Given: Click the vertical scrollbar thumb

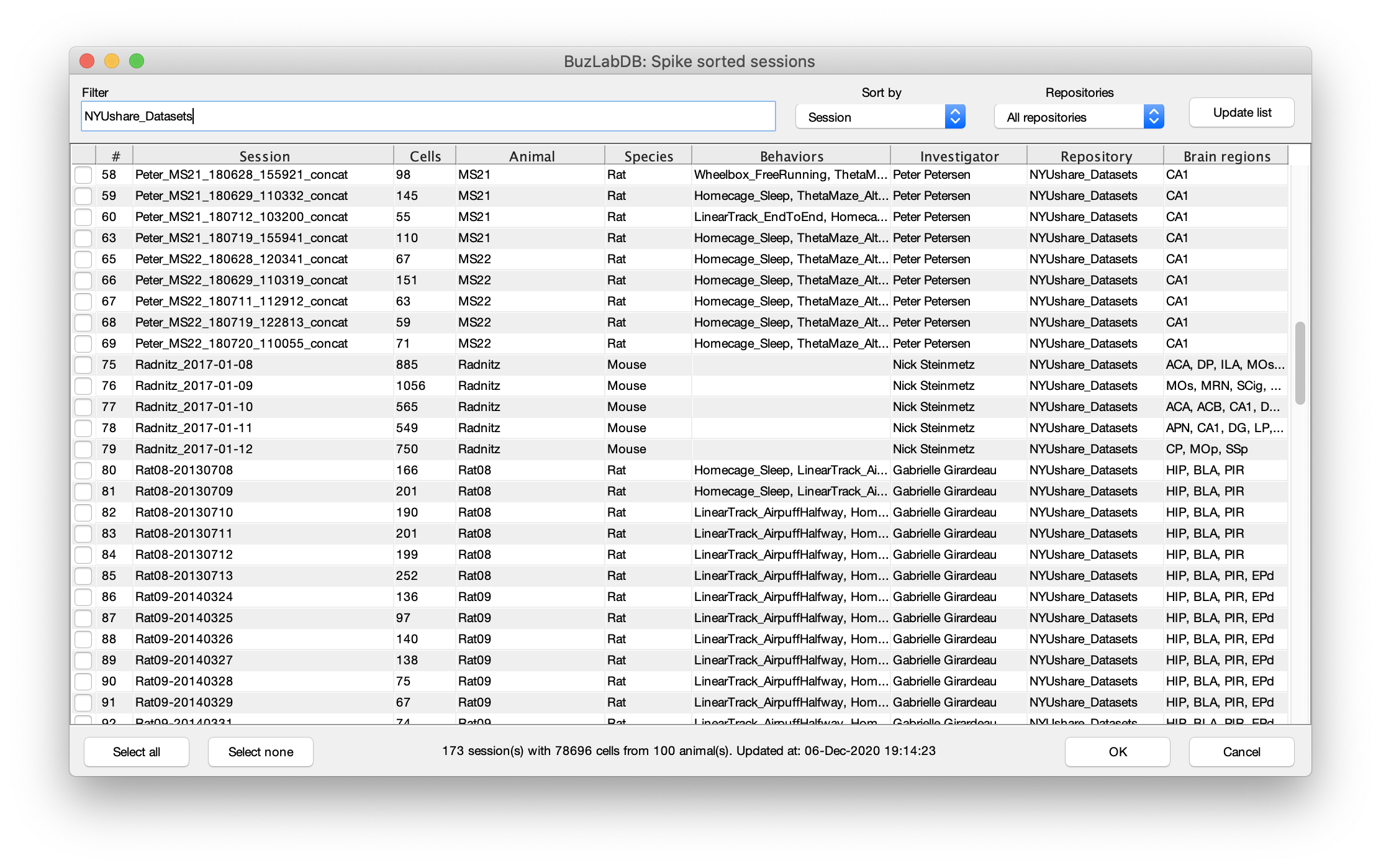Looking at the screenshot, I should tap(1300, 363).
